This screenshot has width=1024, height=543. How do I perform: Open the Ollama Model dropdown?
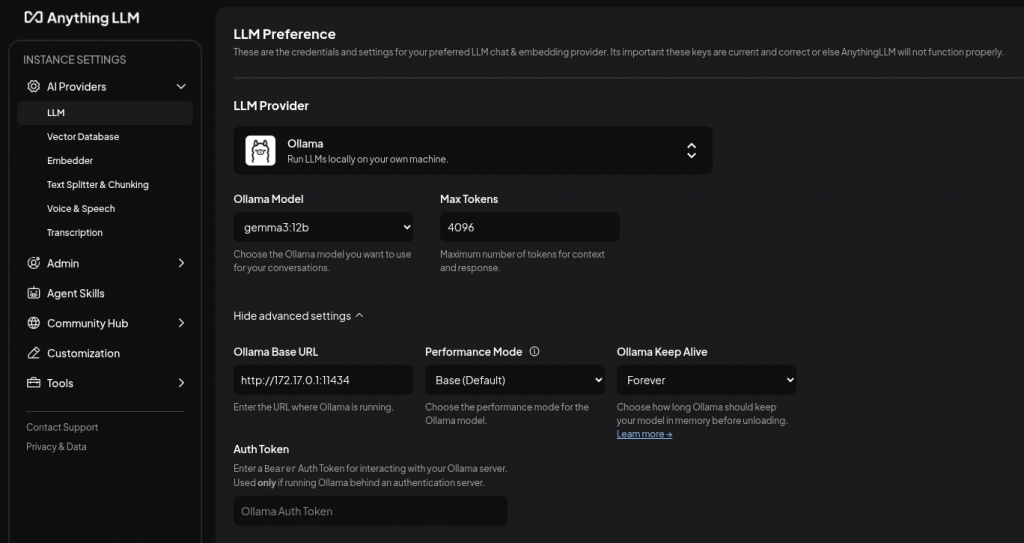[323, 227]
